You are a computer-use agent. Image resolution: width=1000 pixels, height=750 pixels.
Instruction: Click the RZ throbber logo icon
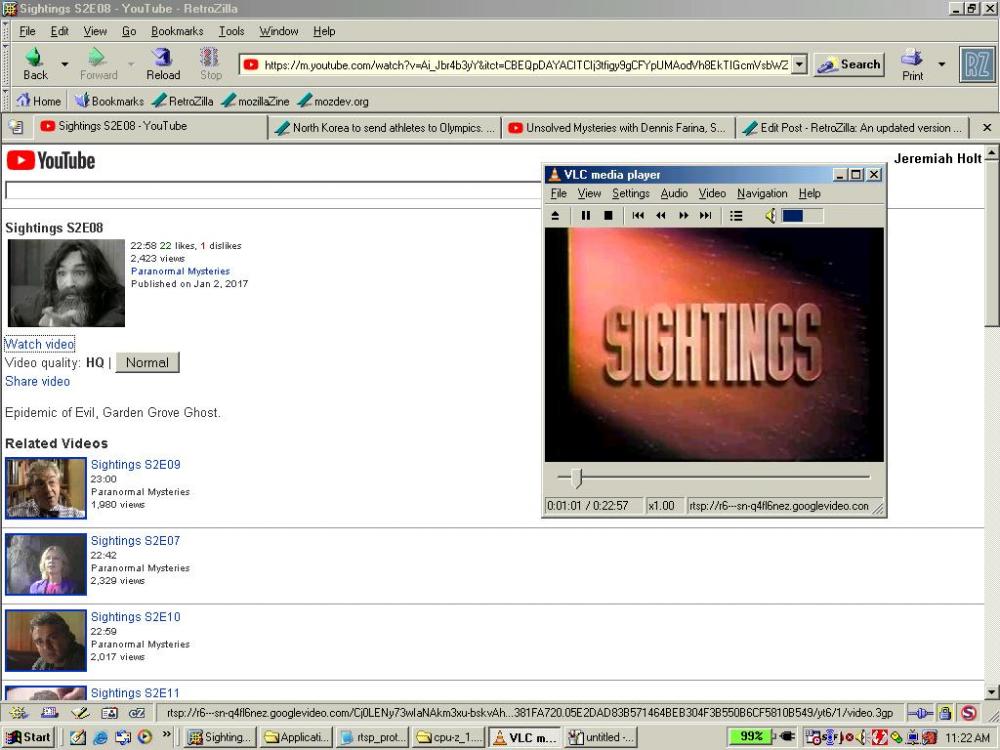pyautogui.click(x=977, y=64)
